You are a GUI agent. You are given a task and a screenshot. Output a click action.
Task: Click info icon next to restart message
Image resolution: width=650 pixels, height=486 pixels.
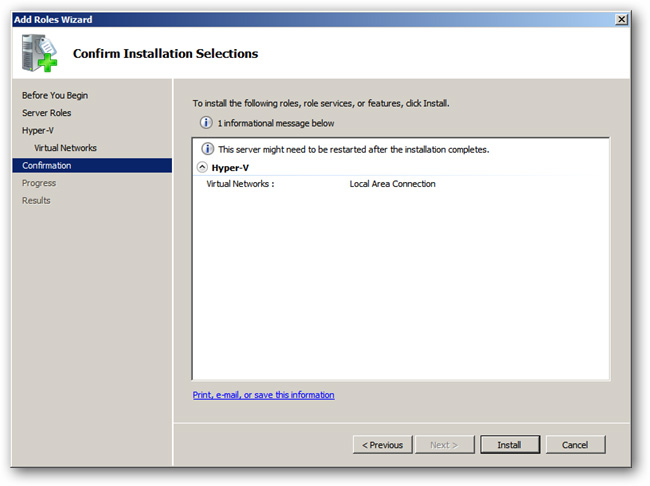click(207, 149)
